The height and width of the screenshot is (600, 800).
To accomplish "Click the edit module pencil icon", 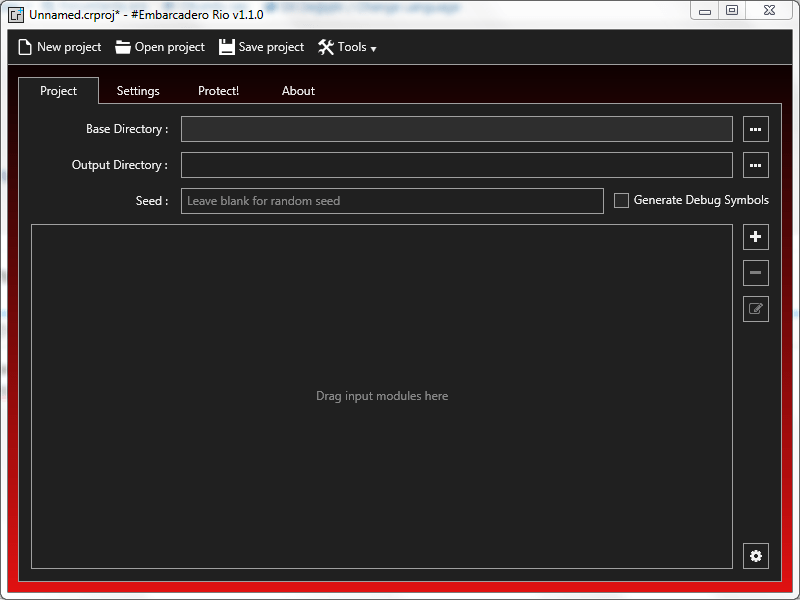I will click(x=756, y=309).
